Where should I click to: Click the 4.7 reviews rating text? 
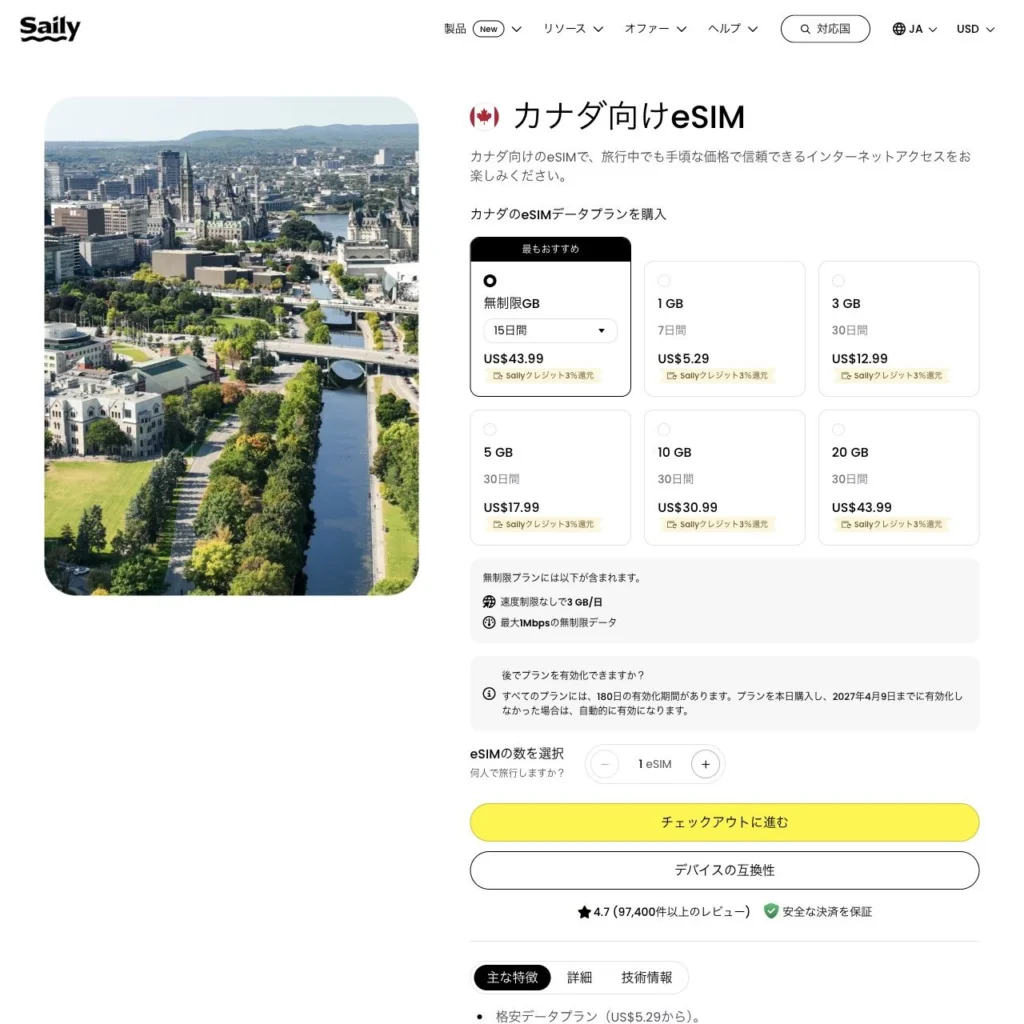pos(671,912)
